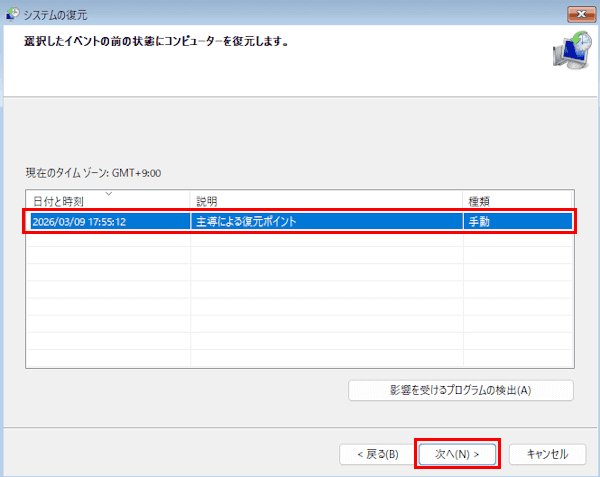This screenshot has width=600, height=477.
Task: Click the System Restore title bar icon
Action: (12, 14)
